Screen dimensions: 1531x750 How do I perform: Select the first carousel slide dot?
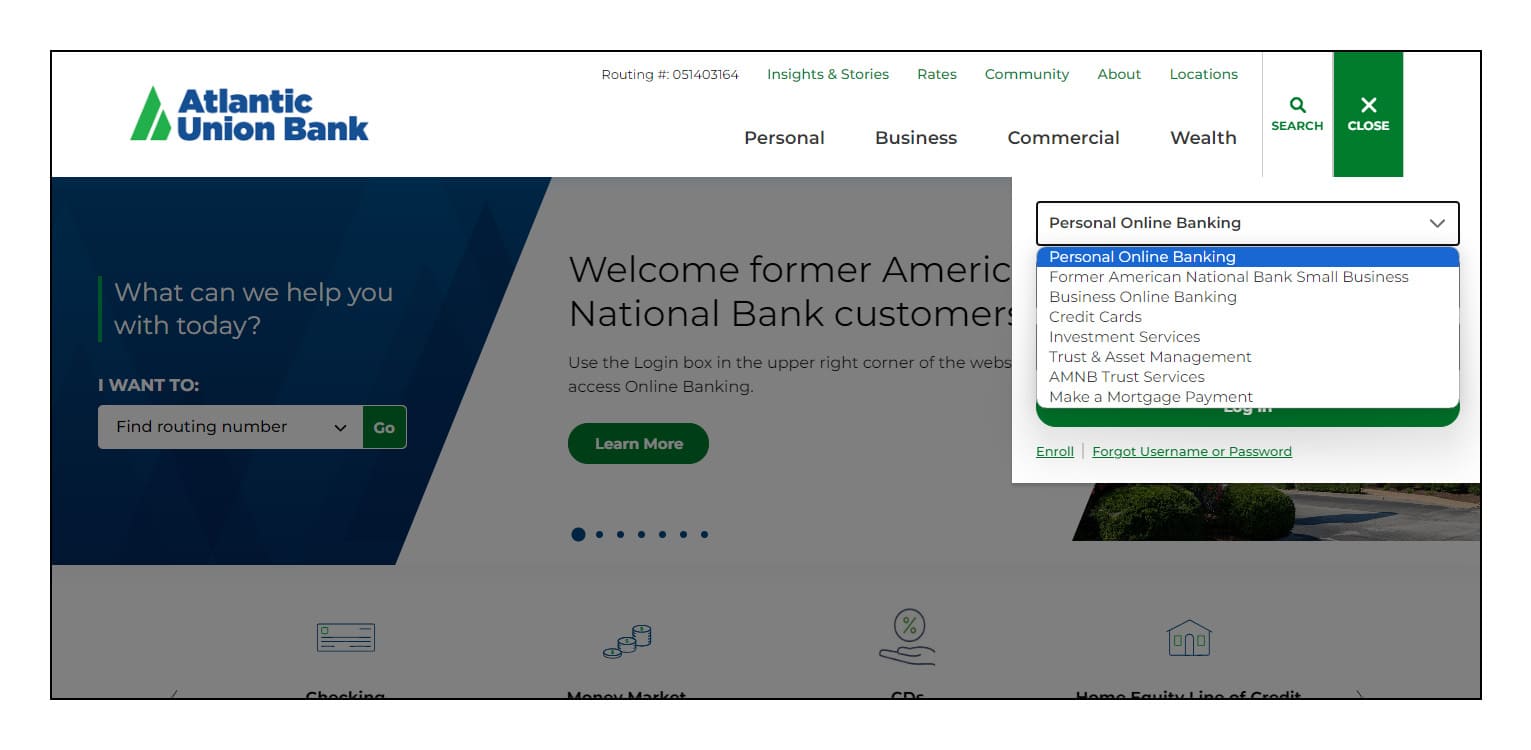pyautogui.click(x=578, y=534)
